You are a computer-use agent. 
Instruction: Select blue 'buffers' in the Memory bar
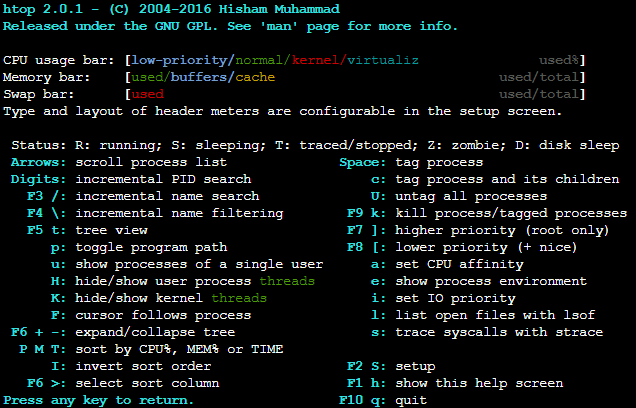199,77
